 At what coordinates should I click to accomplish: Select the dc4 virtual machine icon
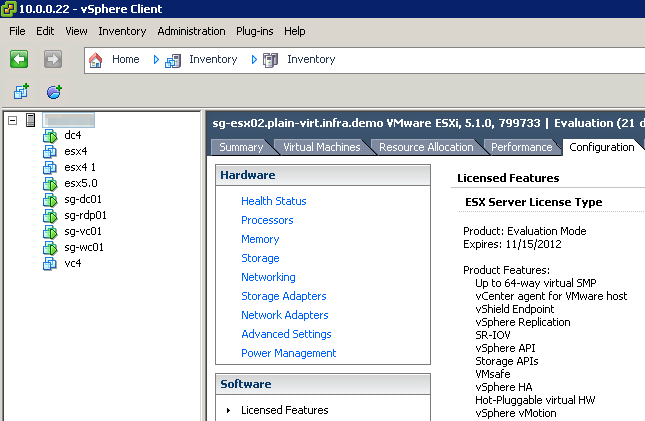50,136
